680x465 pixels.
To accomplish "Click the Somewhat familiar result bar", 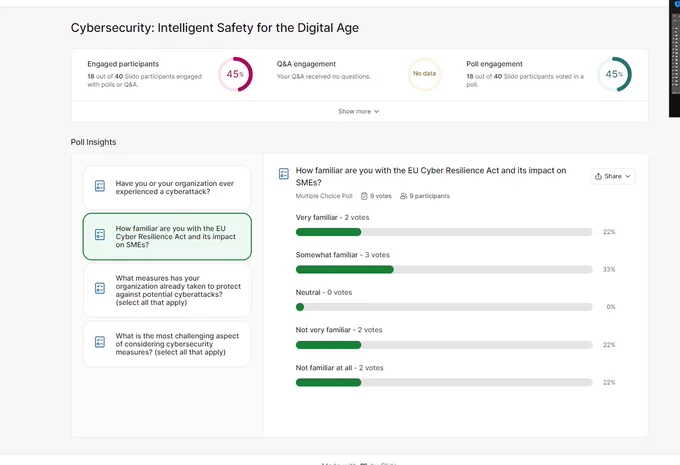I will [444, 269].
